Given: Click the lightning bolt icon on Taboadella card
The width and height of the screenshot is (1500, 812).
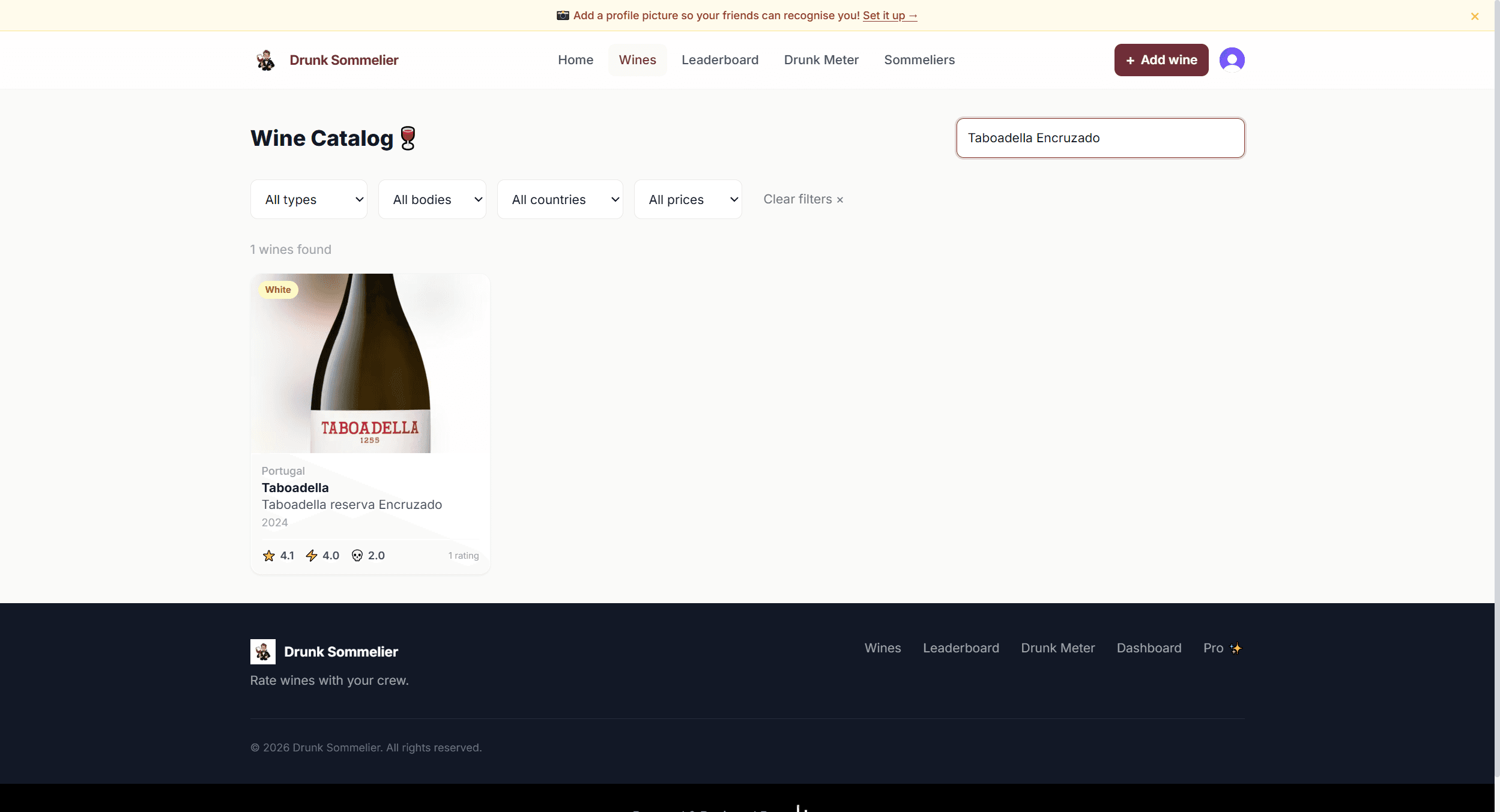Looking at the screenshot, I should click(311, 556).
